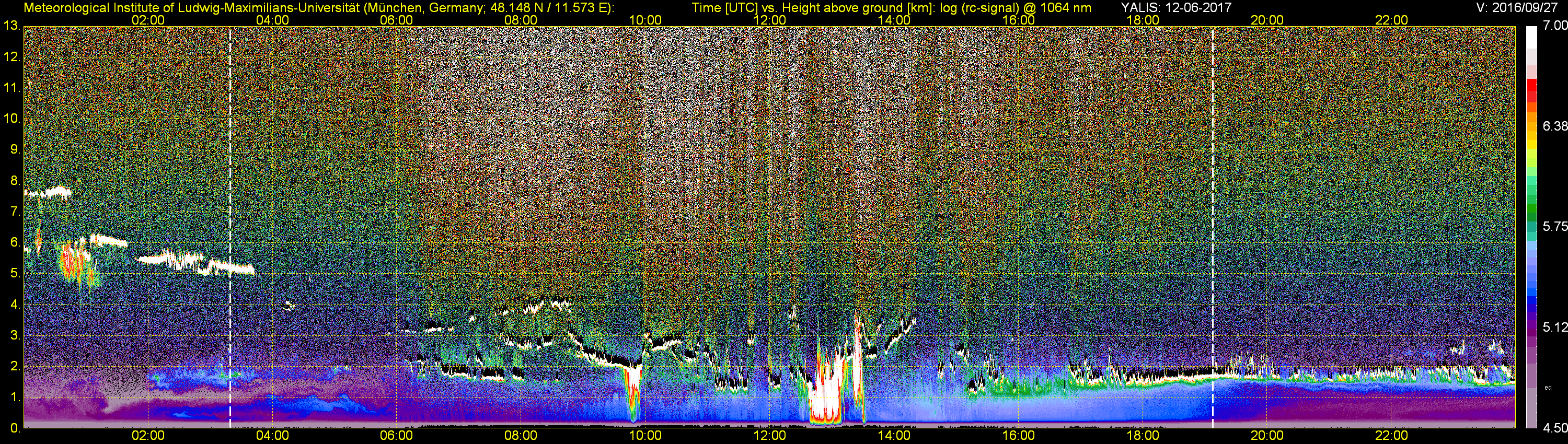The image size is (1568, 444).
Task: Click the 7. km height axis label
Action: click(x=15, y=212)
